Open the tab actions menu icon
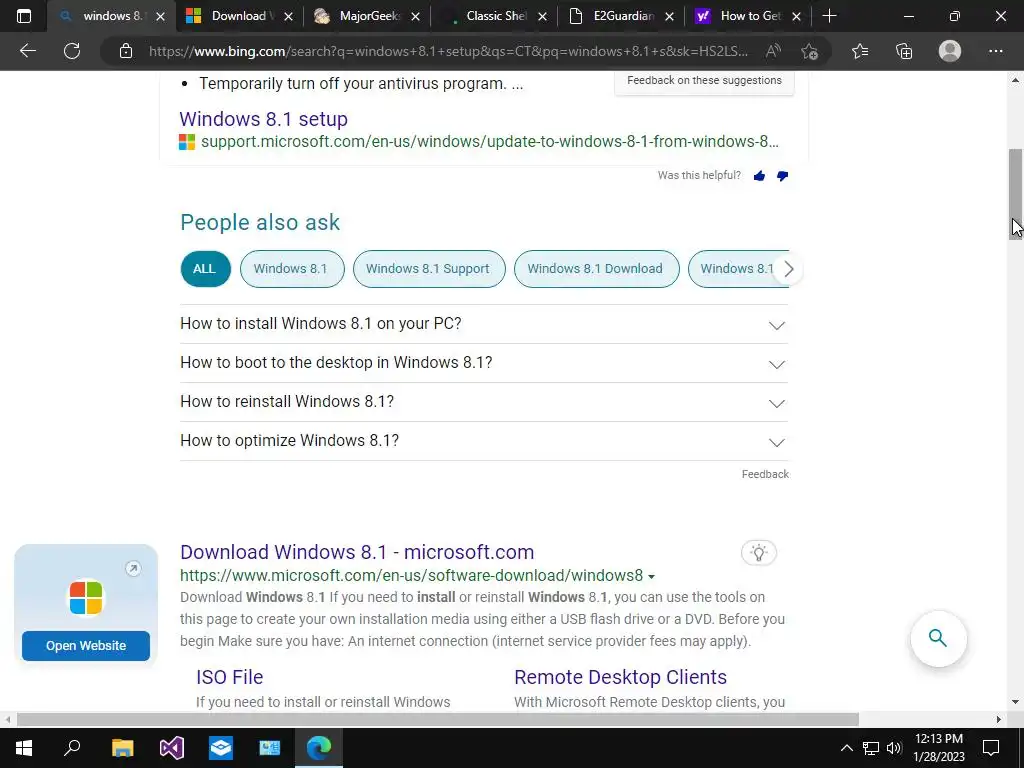The height and width of the screenshot is (768, 1024). tap(24, 16)
